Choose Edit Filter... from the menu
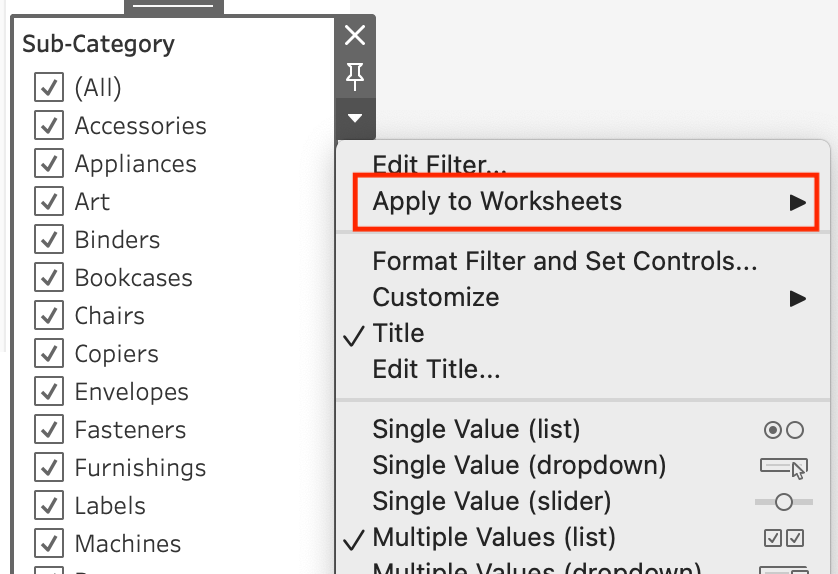Image resolution: width=838 pixels, height=574 pixels. pos(440,165)
